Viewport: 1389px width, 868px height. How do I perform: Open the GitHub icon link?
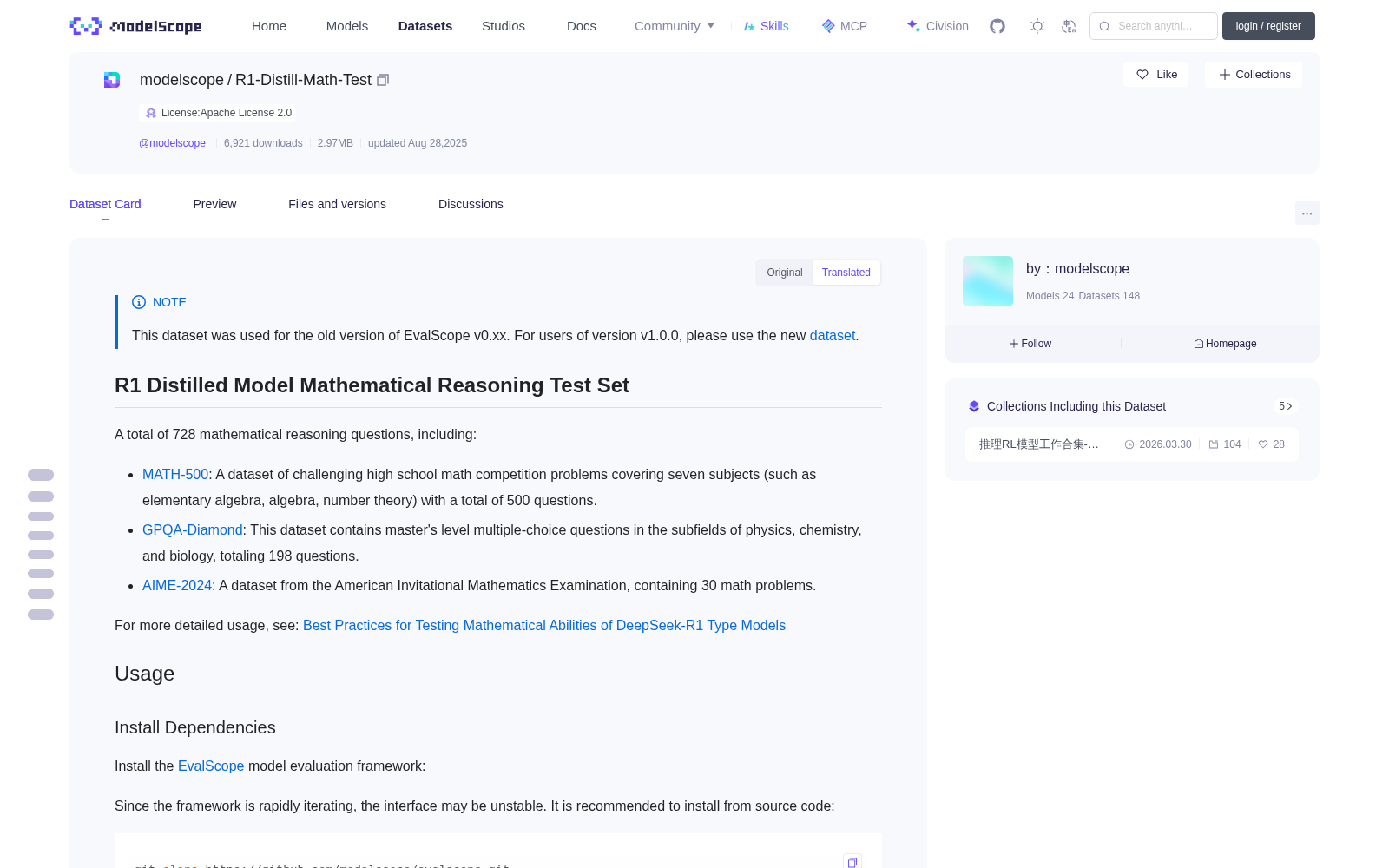997,26
